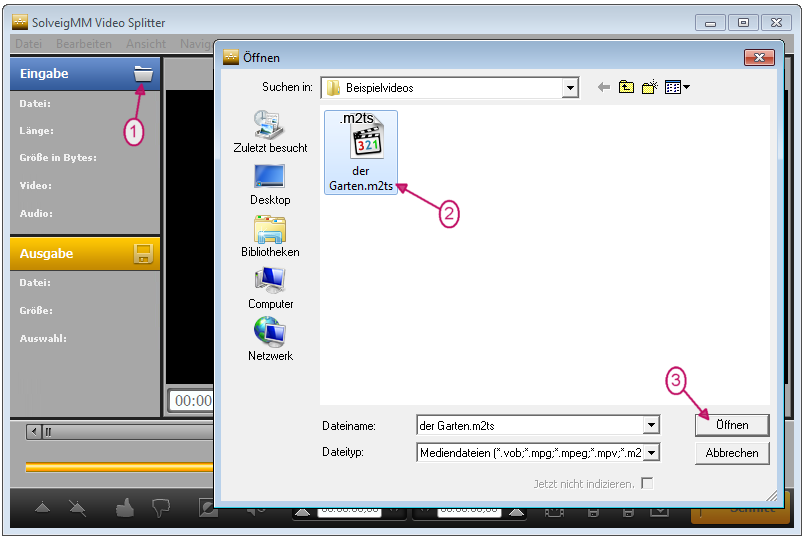Screen dimensions: 805x539
Task: Click the Ausgabe panel header
Action: click(85, 254)
